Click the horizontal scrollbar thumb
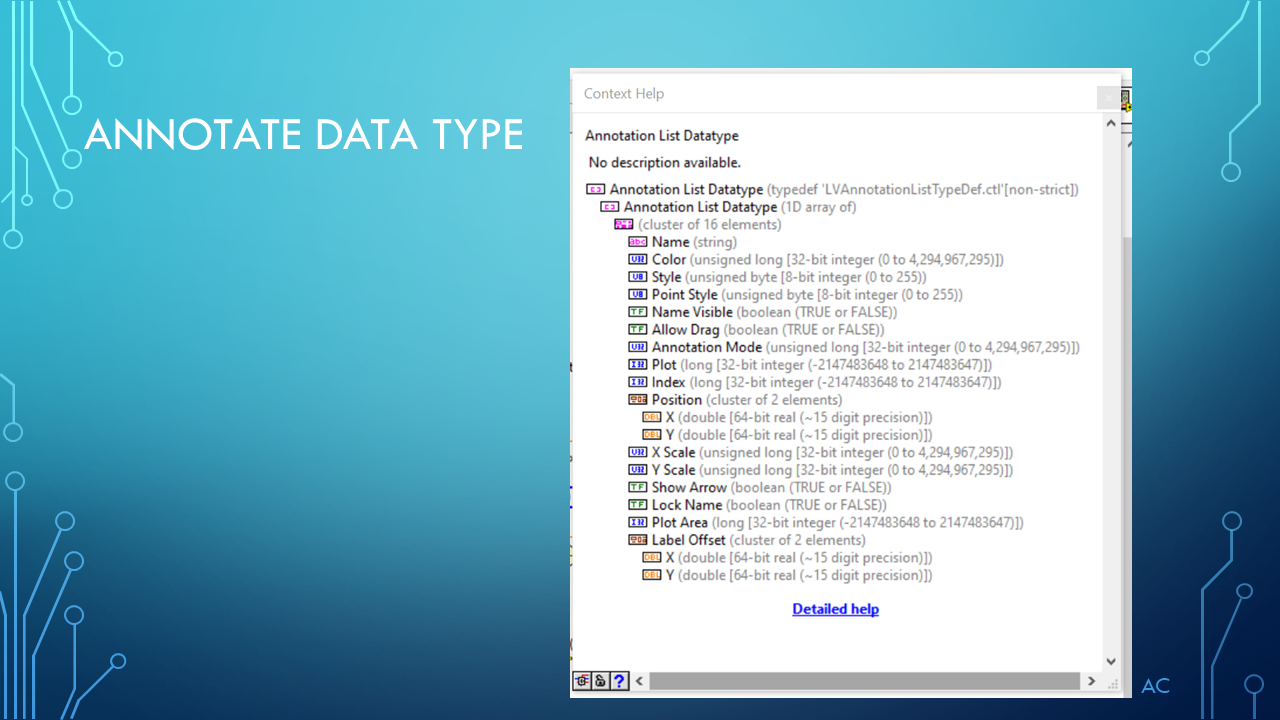This screenshot has width=1280, height=720. [x=865, y=681]
